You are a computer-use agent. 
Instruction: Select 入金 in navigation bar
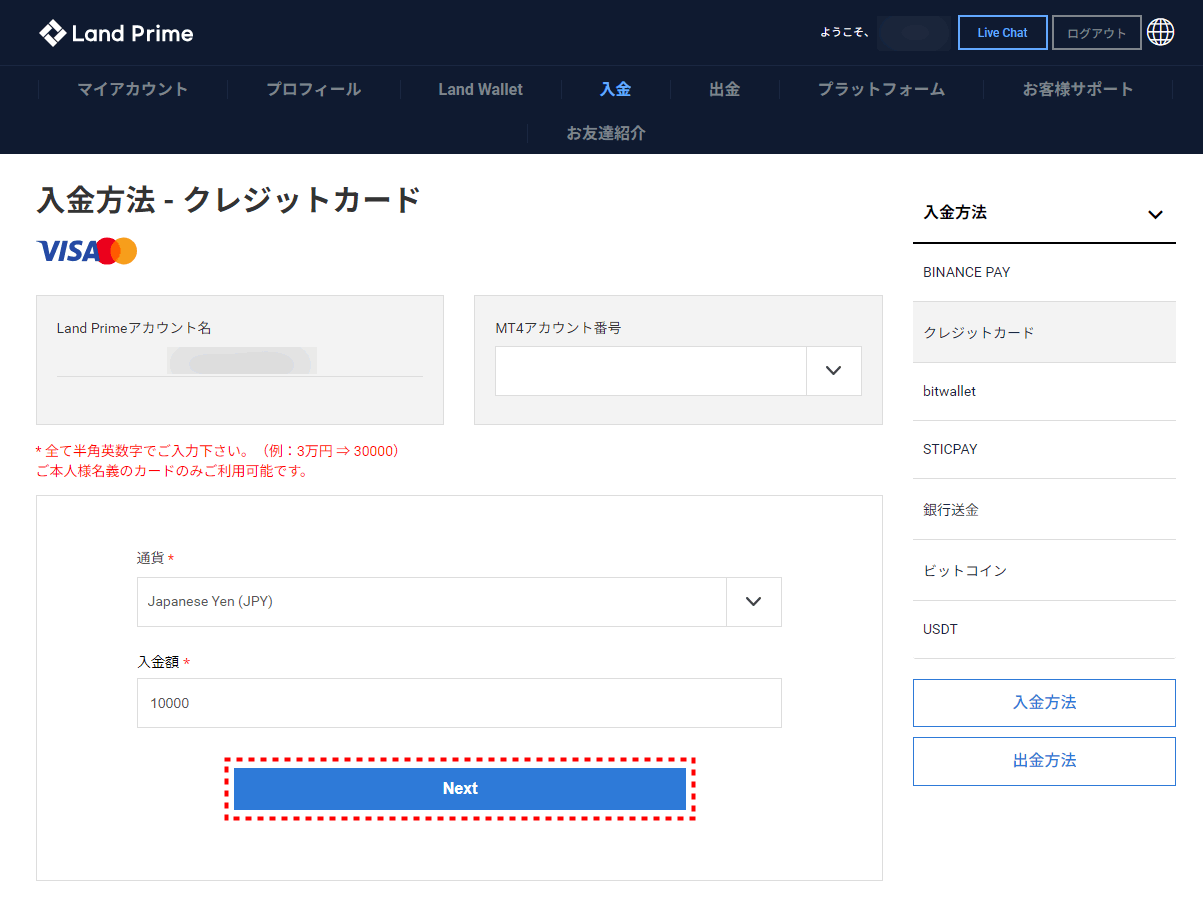[x=615, y=89]
